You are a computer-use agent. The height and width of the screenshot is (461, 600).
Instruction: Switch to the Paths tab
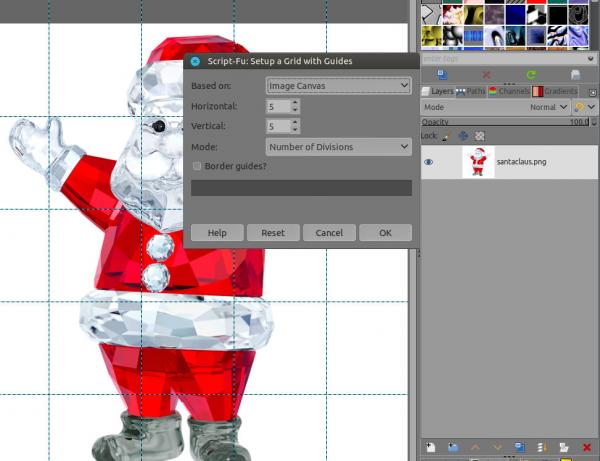click(470, 91)
